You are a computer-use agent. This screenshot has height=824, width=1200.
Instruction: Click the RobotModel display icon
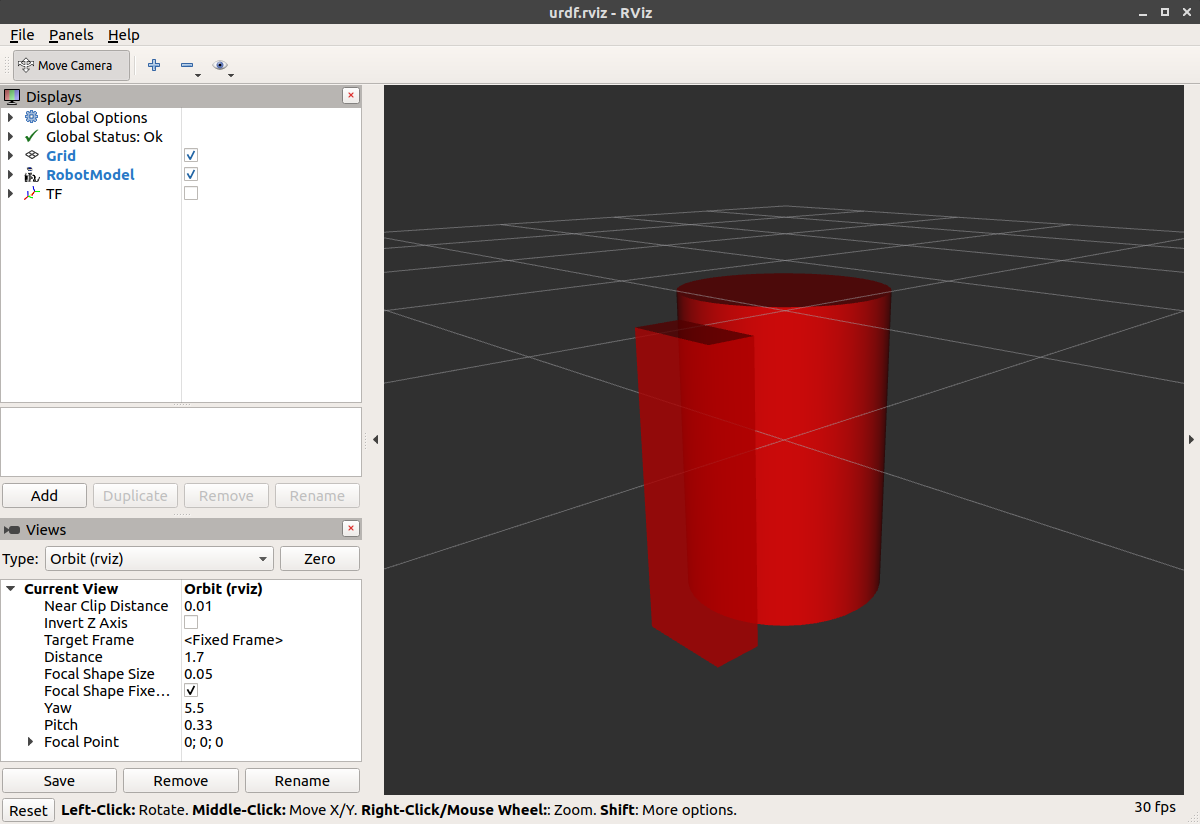click(31, 174)
